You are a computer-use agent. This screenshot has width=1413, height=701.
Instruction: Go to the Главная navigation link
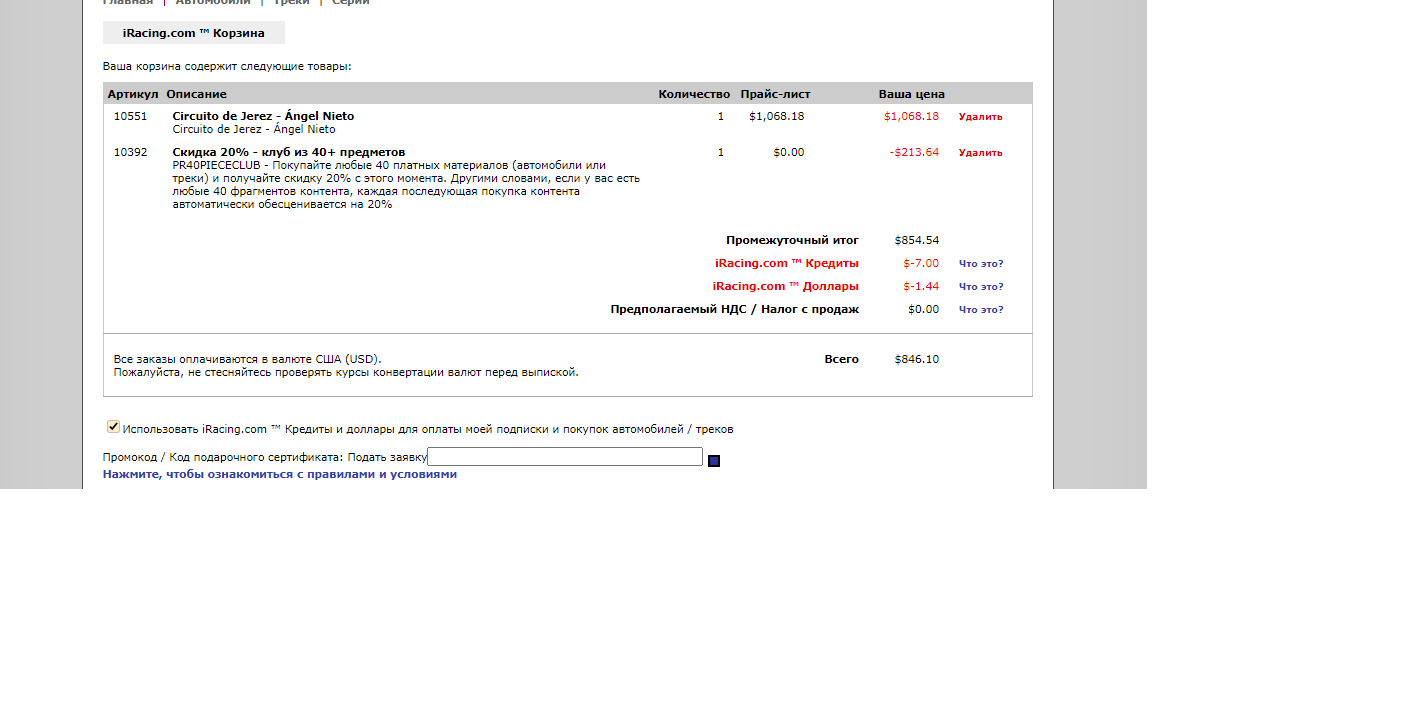pyautogui.click(x=127, y=2)
